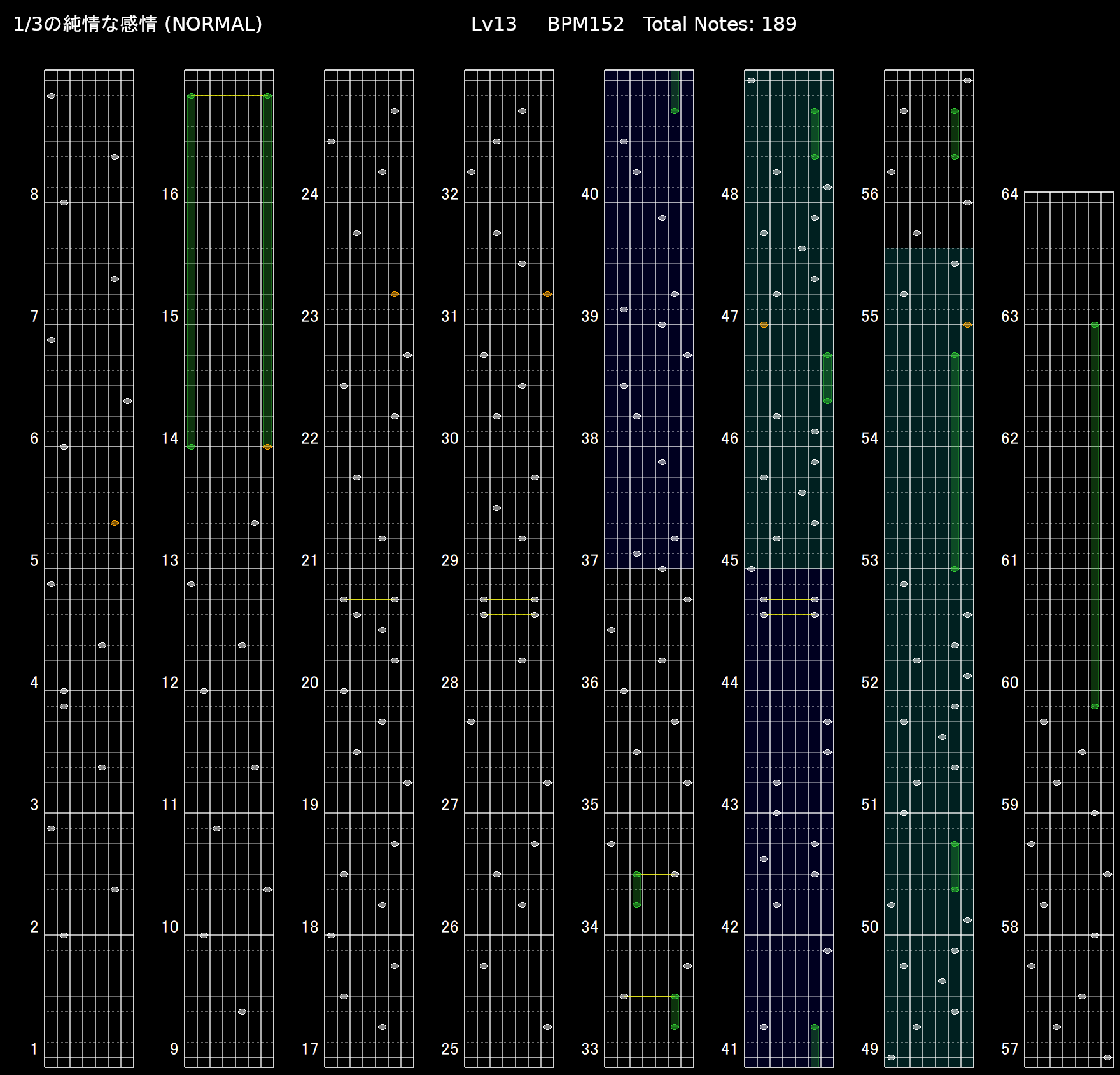1120x1075 pixels.
Task: Select measure number 1 label
Action: coord(34,1049)
